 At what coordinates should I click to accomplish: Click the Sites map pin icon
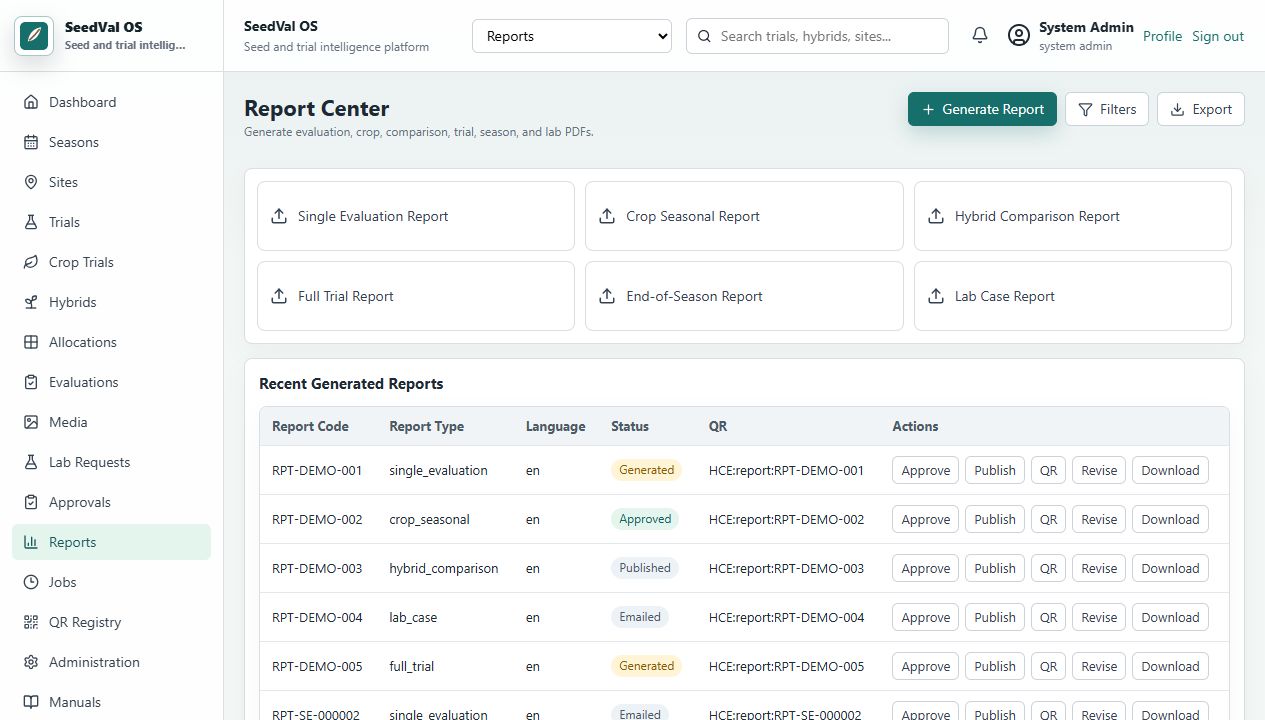click(x=31, y=182)
